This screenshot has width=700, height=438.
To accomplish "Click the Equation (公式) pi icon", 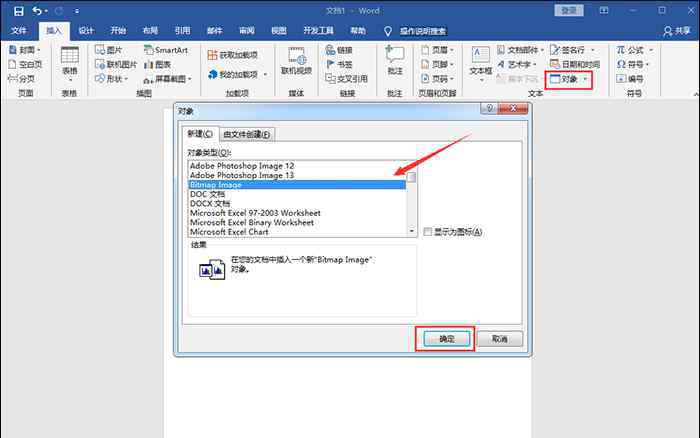I will tap(621, 50).
